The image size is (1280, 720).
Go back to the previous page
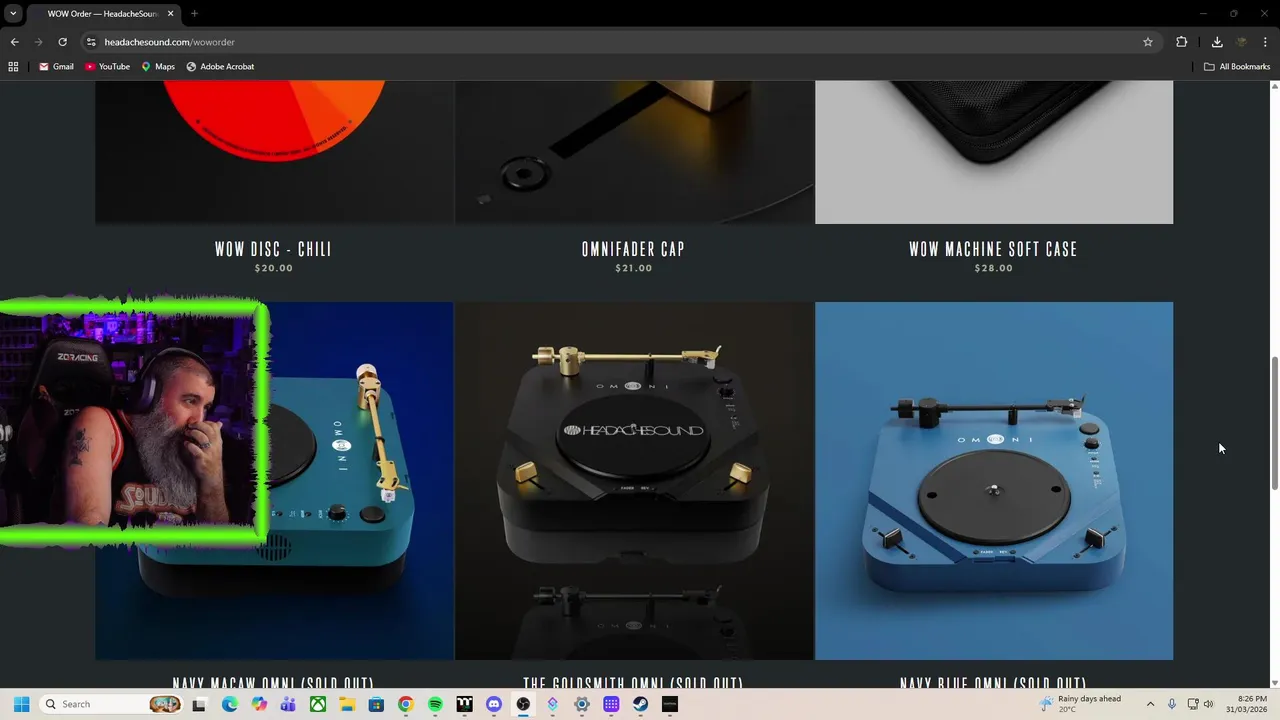tap(14, 42)
